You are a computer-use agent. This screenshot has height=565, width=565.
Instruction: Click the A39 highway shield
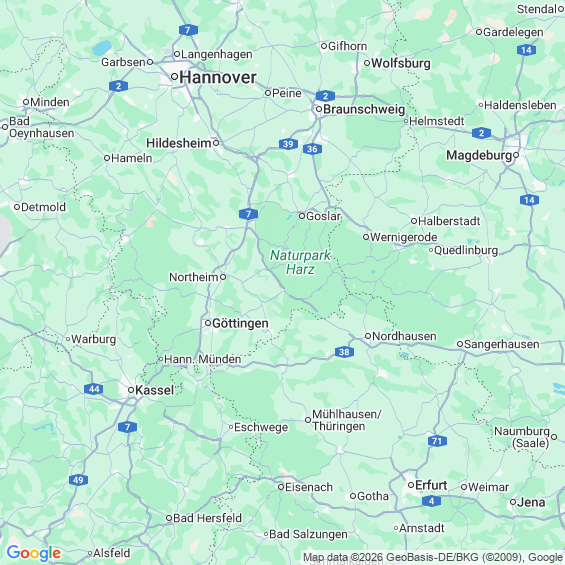[288, 144]
